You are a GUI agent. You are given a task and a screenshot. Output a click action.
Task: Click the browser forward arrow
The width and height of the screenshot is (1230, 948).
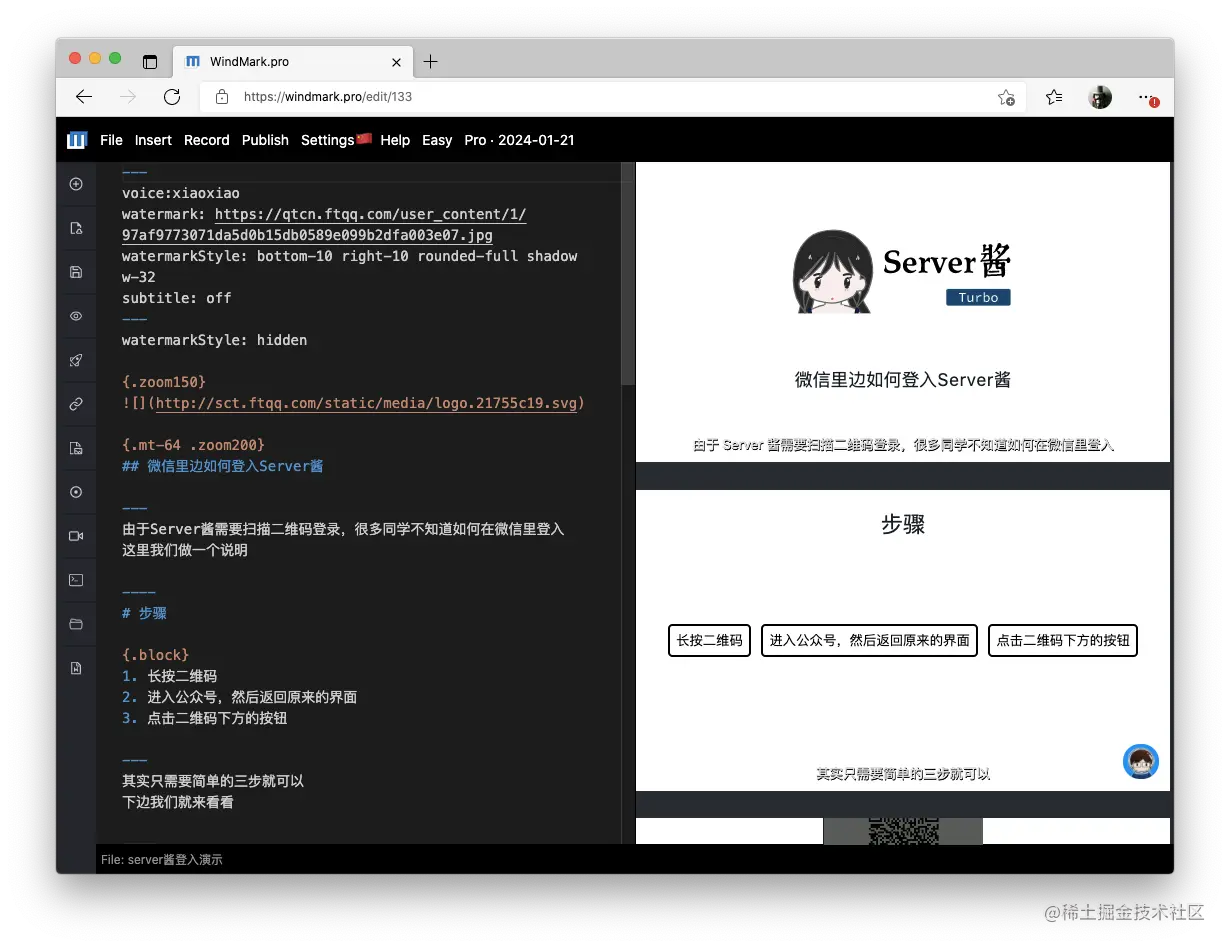click(128, 97)
